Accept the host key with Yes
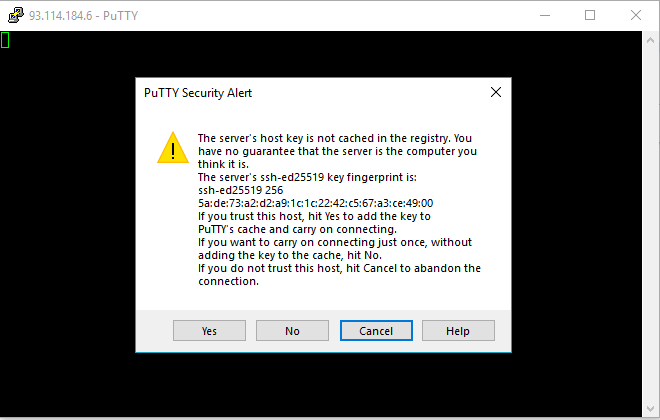660x420 pixels. click(209, 331)
